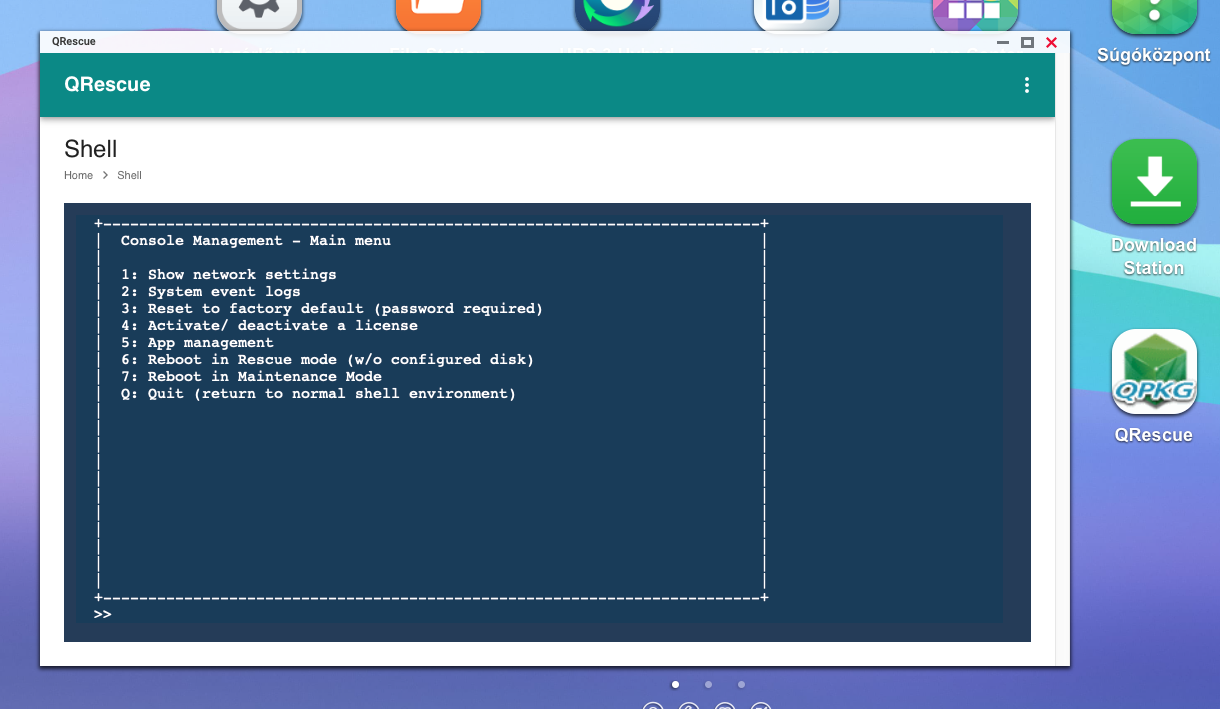Launch the QRescue QPKG desktop icon

tap(1154, 372)
